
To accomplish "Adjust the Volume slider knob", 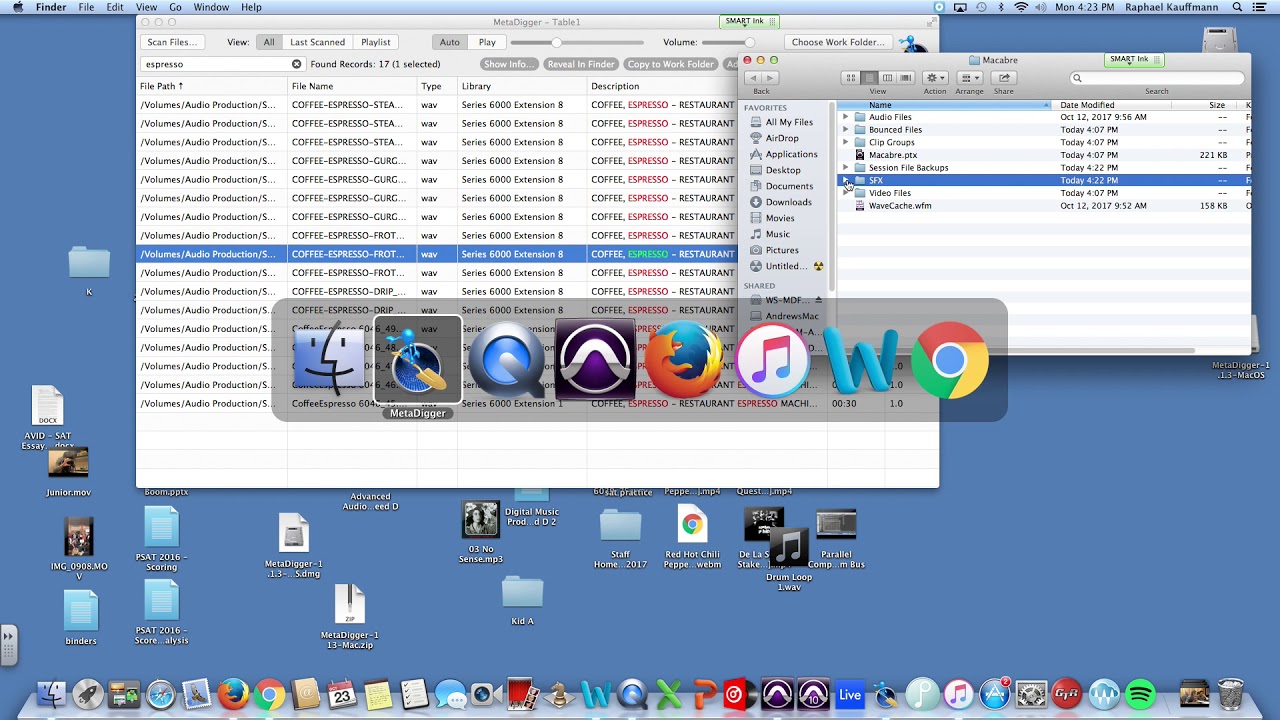I will click(x=749, y=43).
